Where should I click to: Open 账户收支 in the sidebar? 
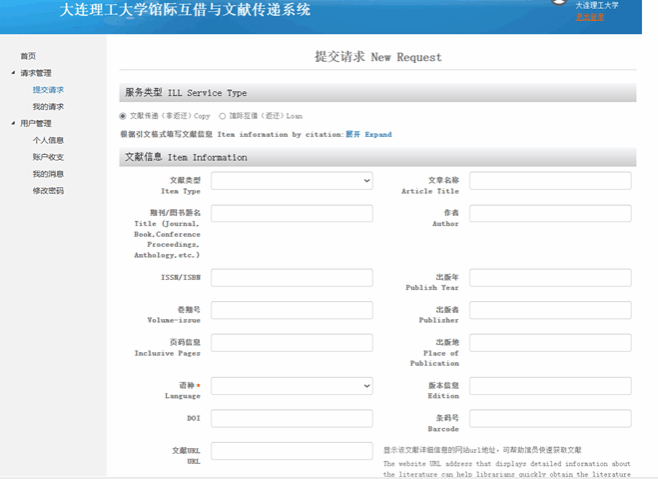48,158
